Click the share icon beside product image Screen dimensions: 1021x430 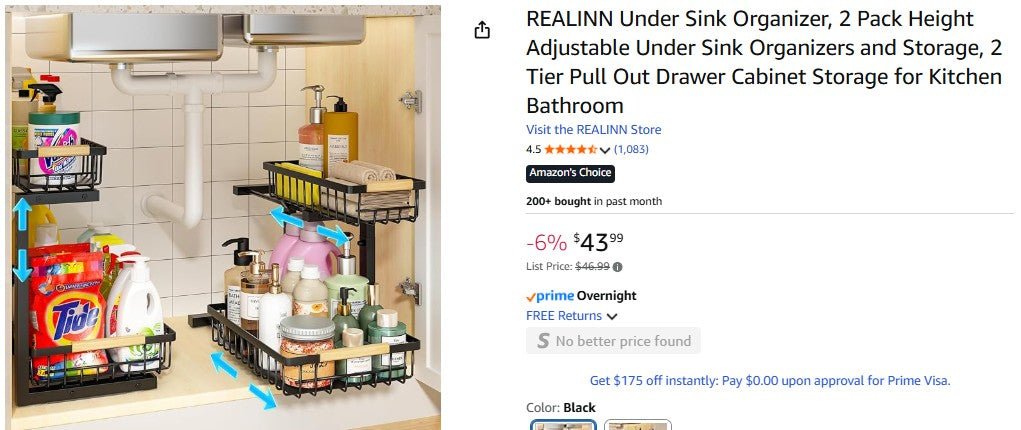482,30
